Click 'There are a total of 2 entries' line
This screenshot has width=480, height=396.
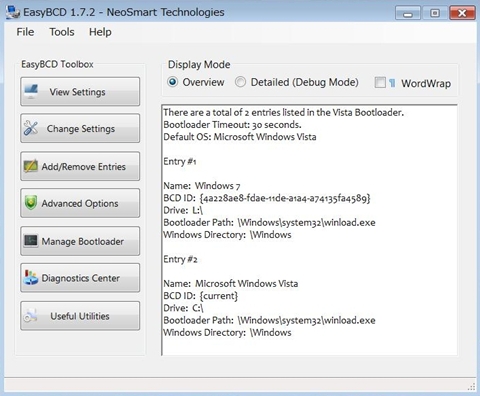[x=283, y=112]
